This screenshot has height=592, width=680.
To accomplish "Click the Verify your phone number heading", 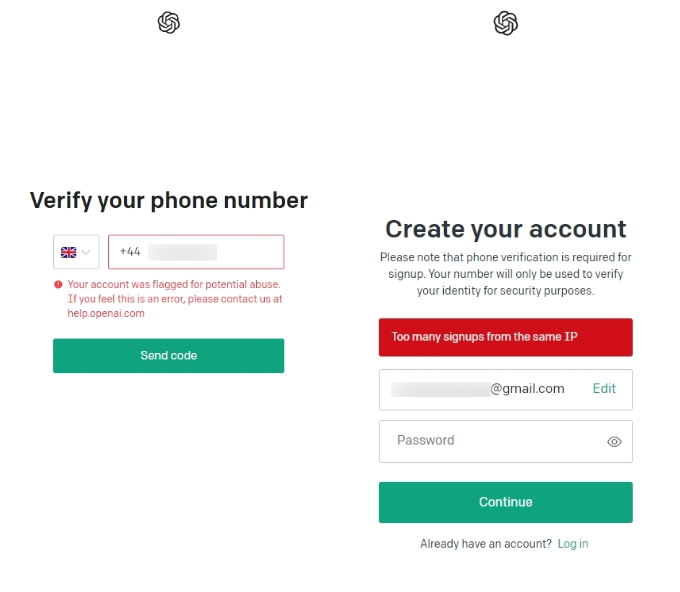I will coord(169,201).
